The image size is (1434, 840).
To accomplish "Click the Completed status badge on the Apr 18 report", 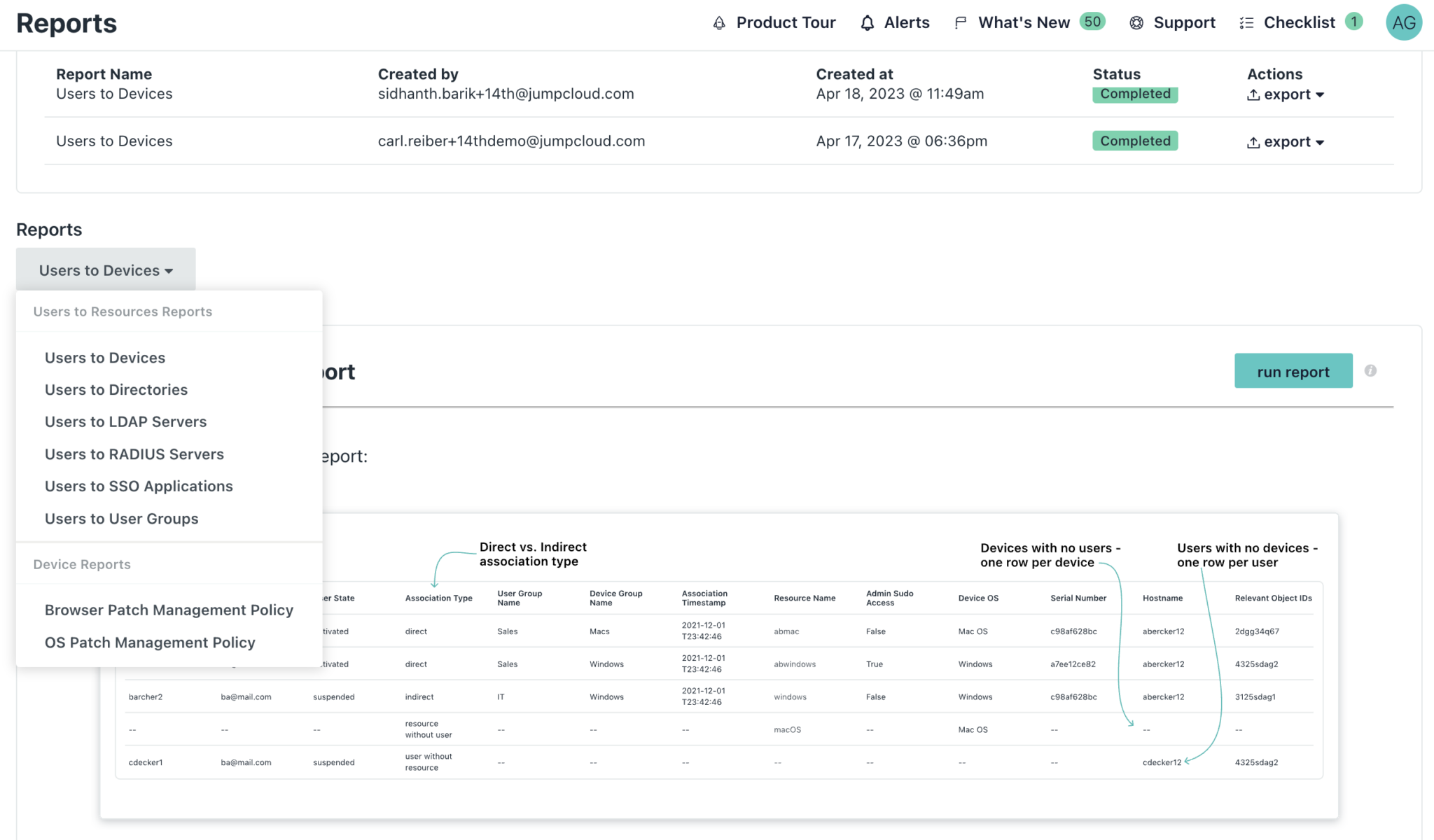I will click(x=1134, y=94).
